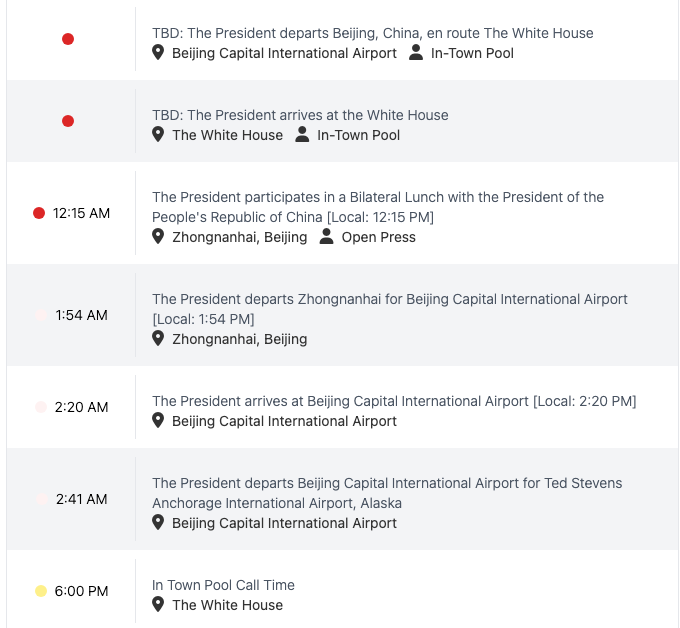Click the location pin in the 2:20 AM row
Image resolution: width=680 pixels, height=628 pixels.
(158, 421)
